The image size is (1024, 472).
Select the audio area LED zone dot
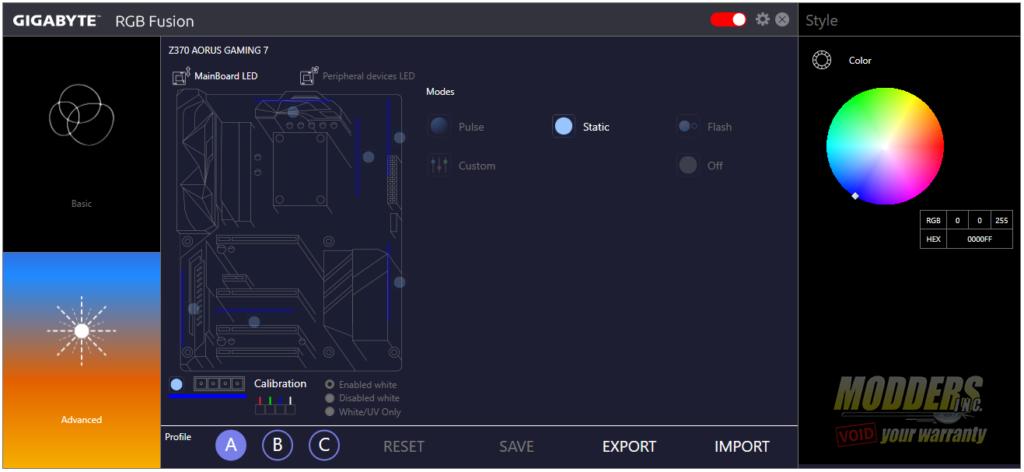click(194, 309)
